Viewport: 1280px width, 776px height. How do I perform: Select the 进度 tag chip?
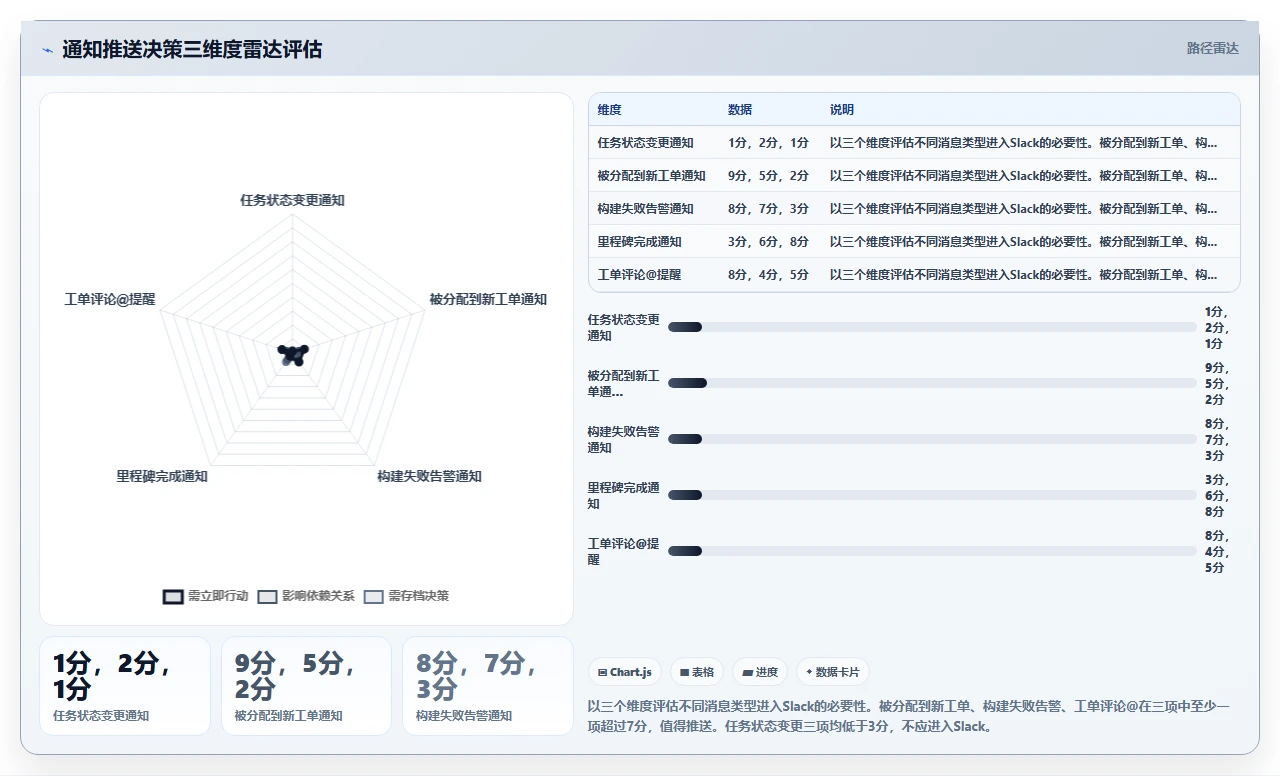(760, 672)
